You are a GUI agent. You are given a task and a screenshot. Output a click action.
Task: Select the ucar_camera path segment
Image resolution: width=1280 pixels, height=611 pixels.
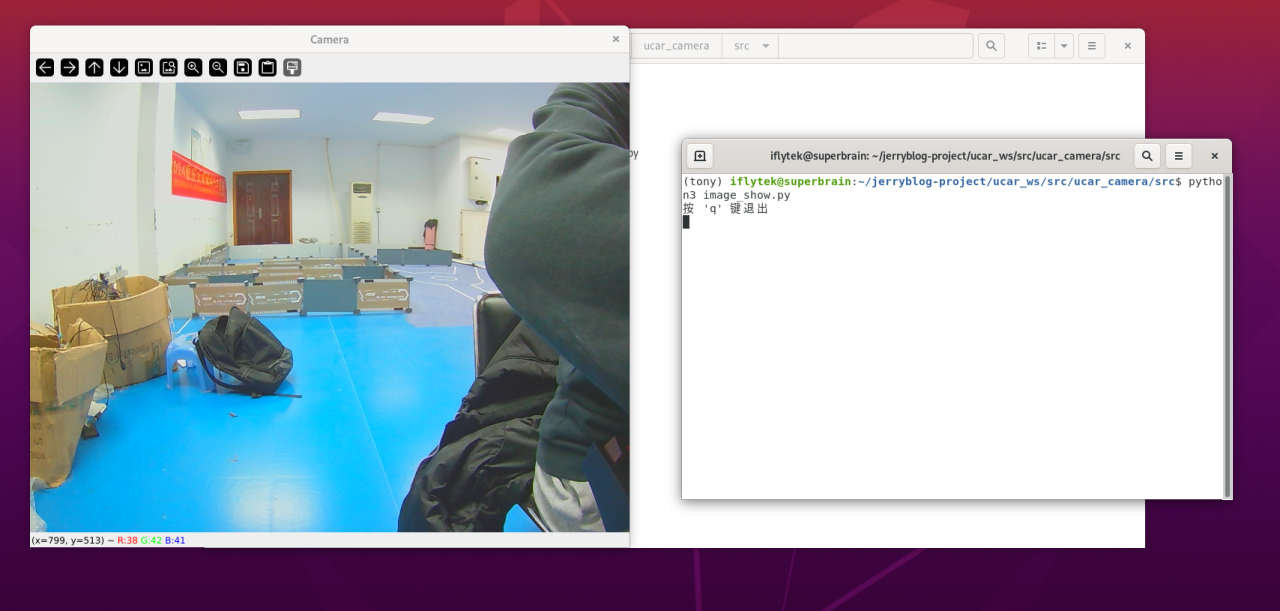click(676, 46)
